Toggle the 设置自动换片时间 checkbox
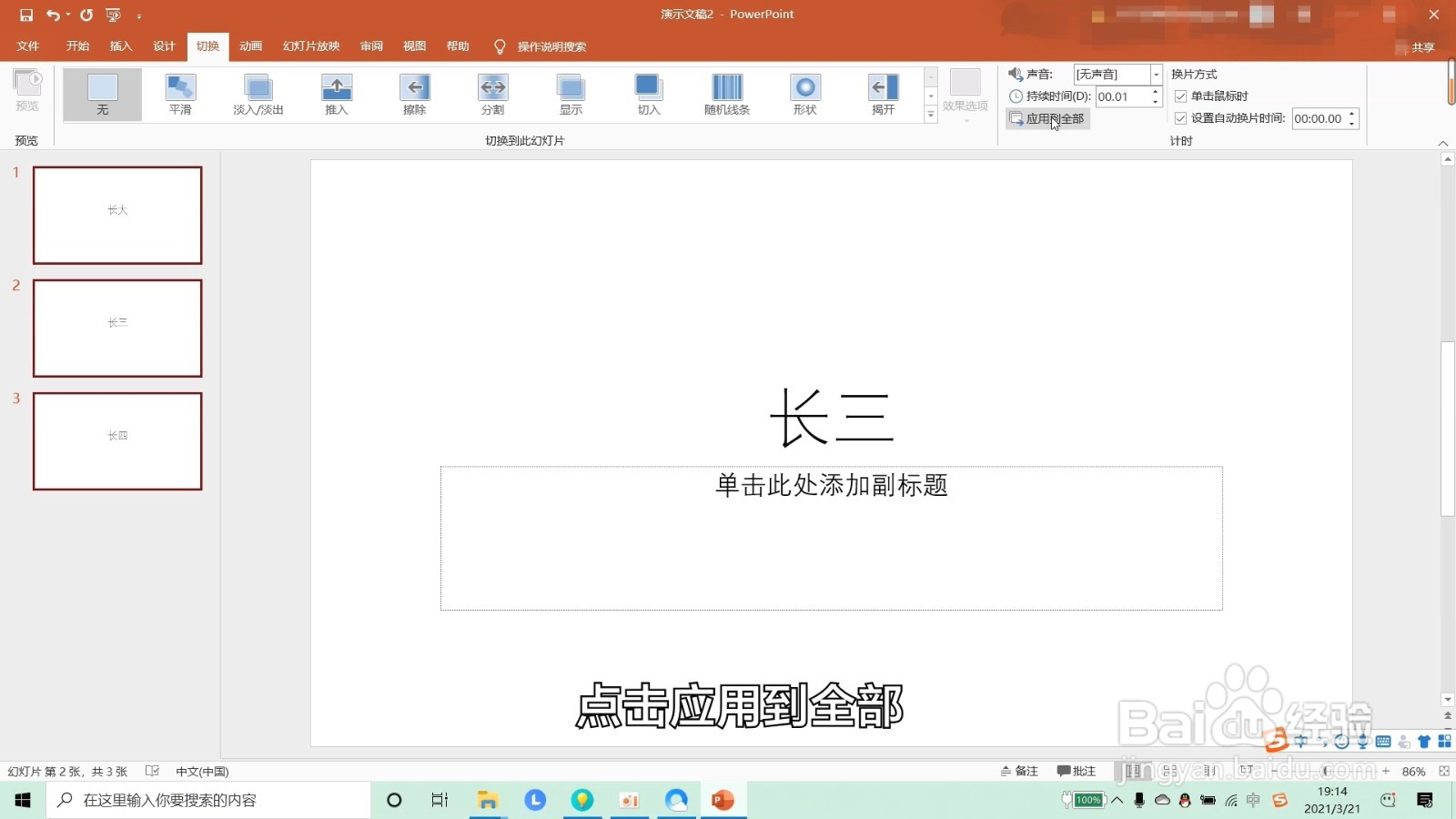The width and height of the screenshot is (1456, 819). point(1180,118)
